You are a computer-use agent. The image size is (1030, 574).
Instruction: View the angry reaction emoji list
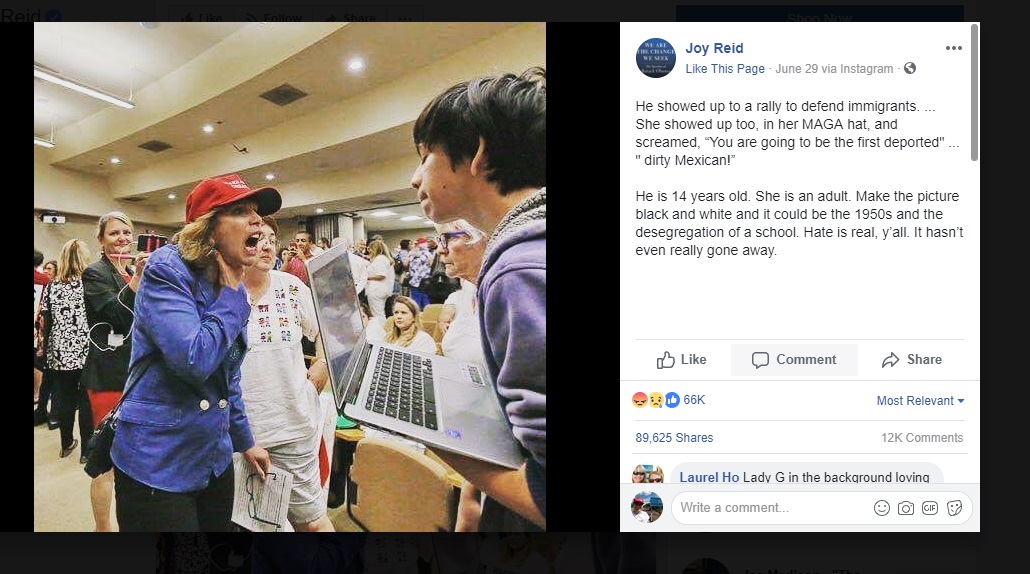[x=640, y=400]
